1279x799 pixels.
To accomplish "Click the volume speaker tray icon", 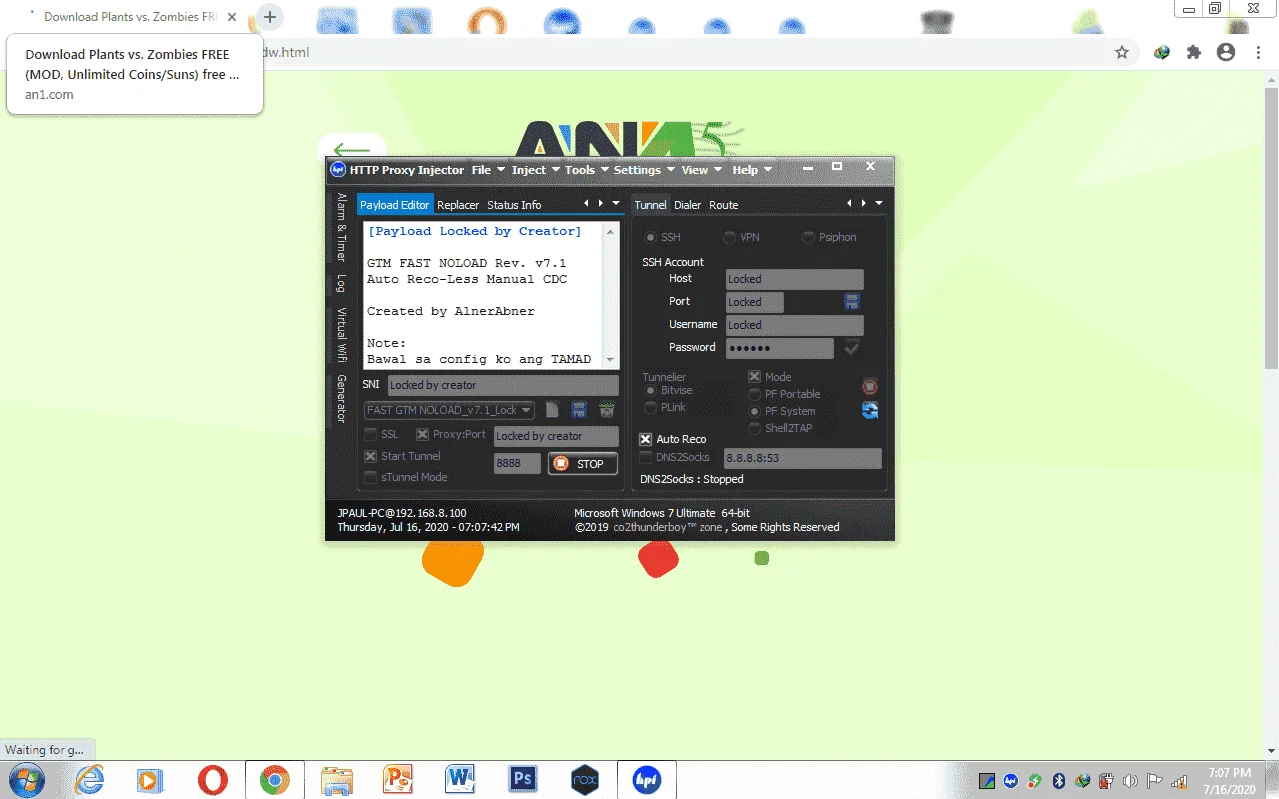I will coord(1130,781).
